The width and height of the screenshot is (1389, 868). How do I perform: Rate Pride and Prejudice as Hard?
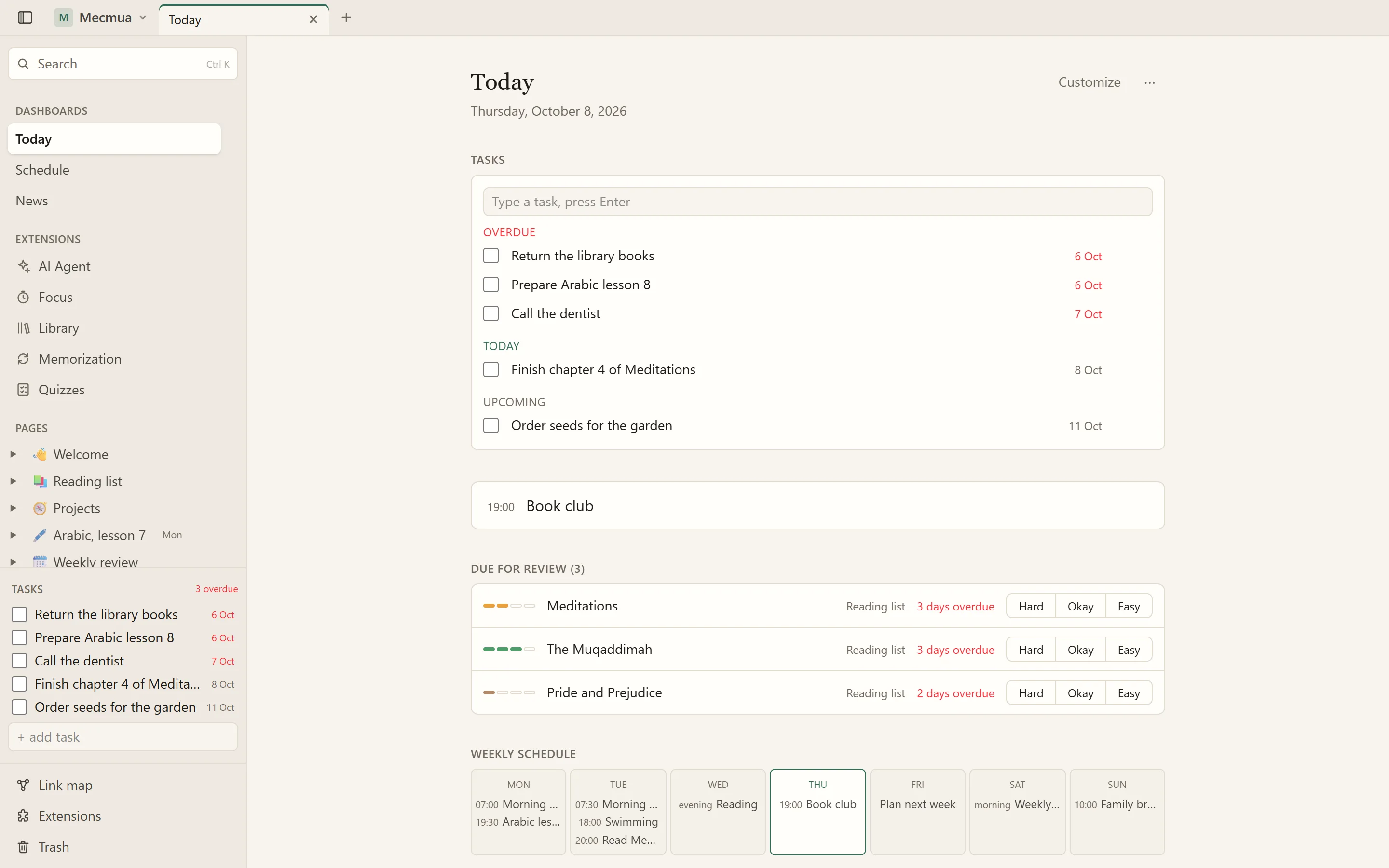click(1031, 693)
